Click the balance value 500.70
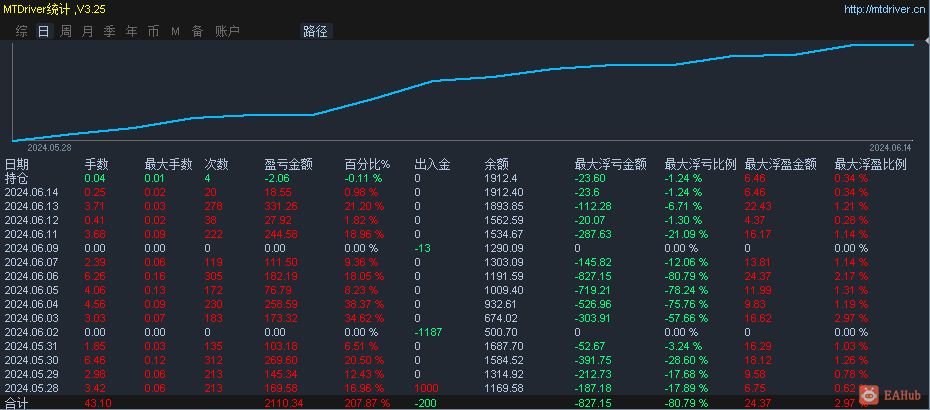 [501, 332]
